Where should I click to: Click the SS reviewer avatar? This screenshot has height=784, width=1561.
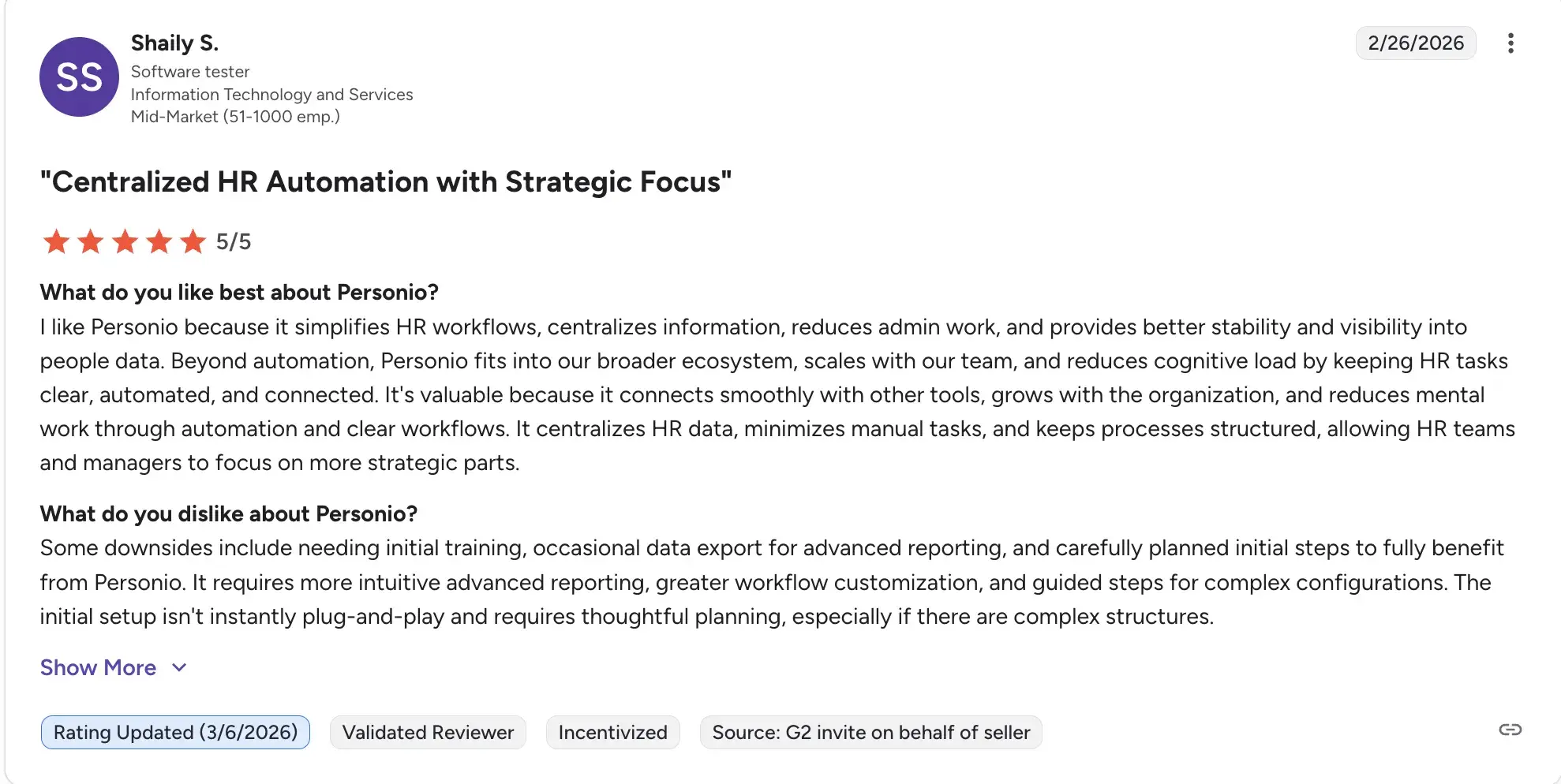79,77
